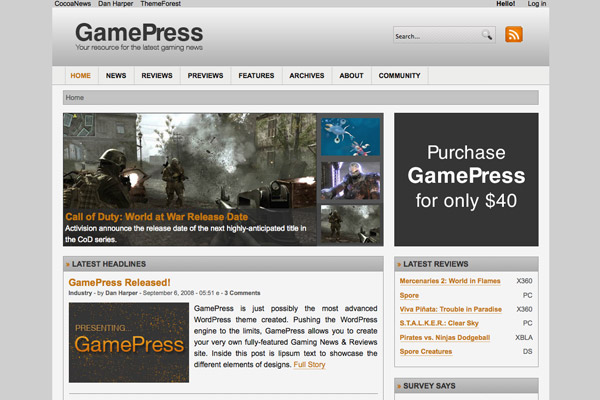Select the Home breadcrumb
Viewport: 600px width, 400px height.
(x=75, y=98)
